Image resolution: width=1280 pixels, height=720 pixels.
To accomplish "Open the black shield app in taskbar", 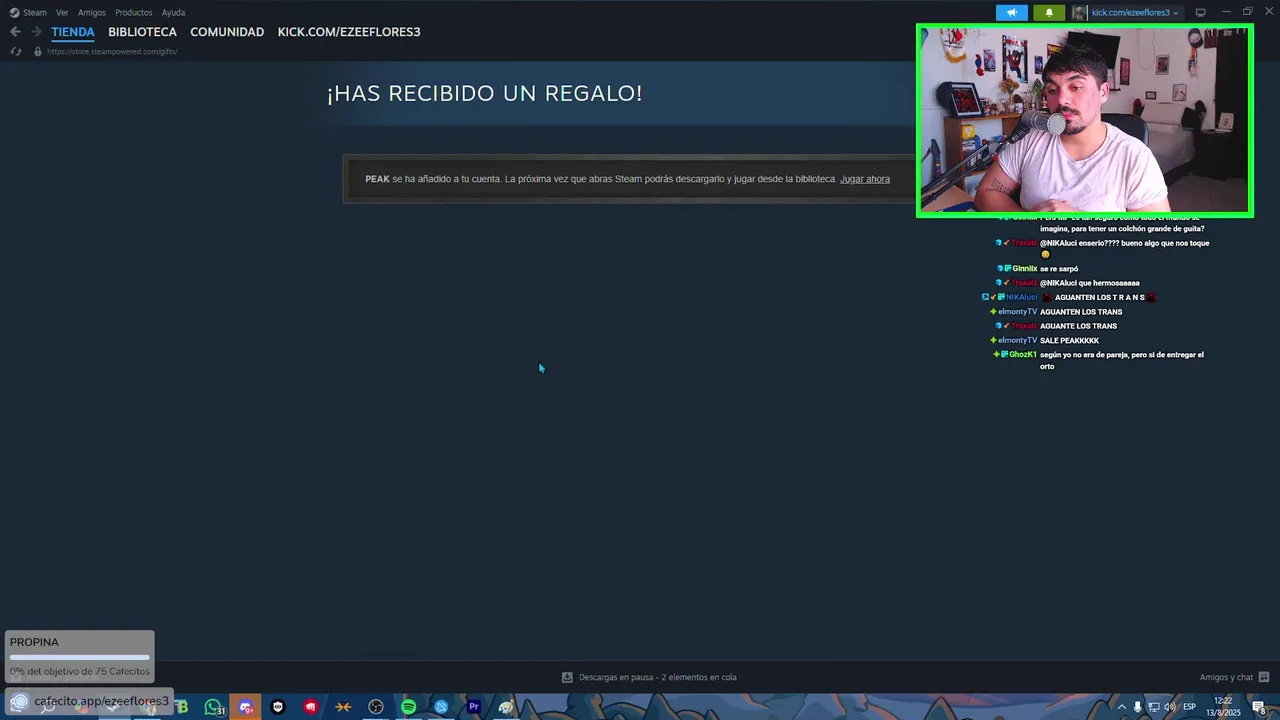I will [x=278, y=707].
